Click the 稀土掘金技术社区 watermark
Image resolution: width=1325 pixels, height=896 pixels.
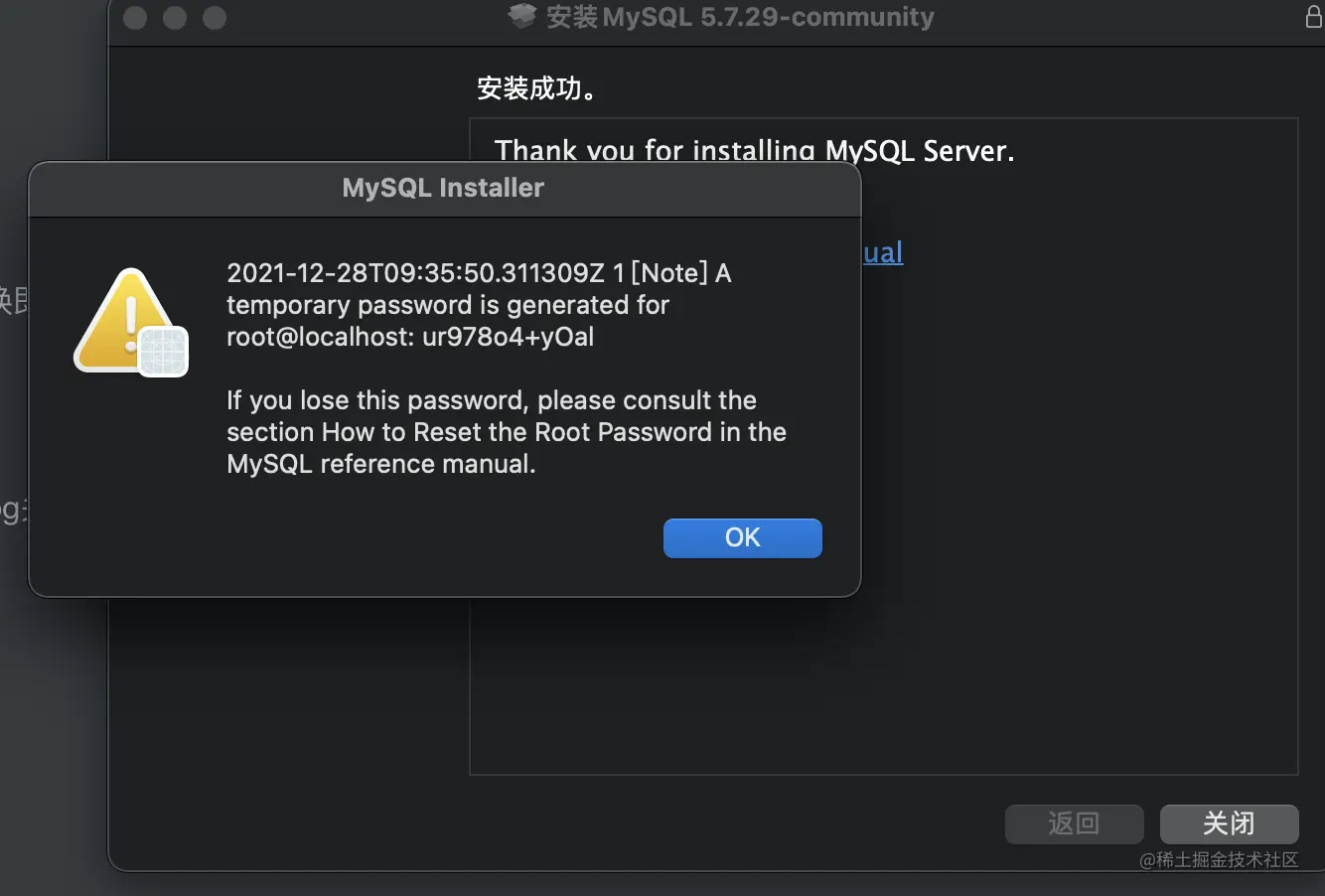(x=1219, y=860)
